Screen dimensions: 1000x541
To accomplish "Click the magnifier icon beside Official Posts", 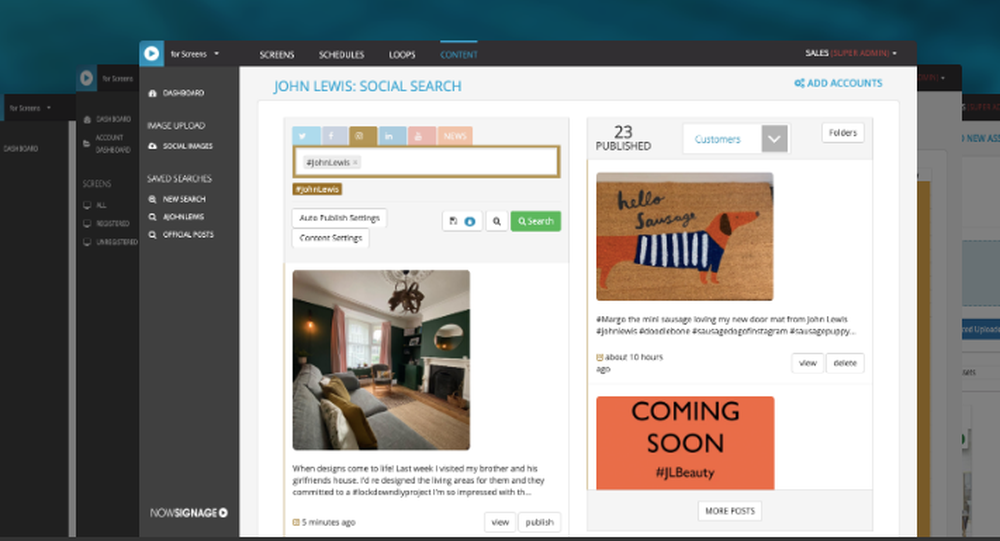I will 152,235.
